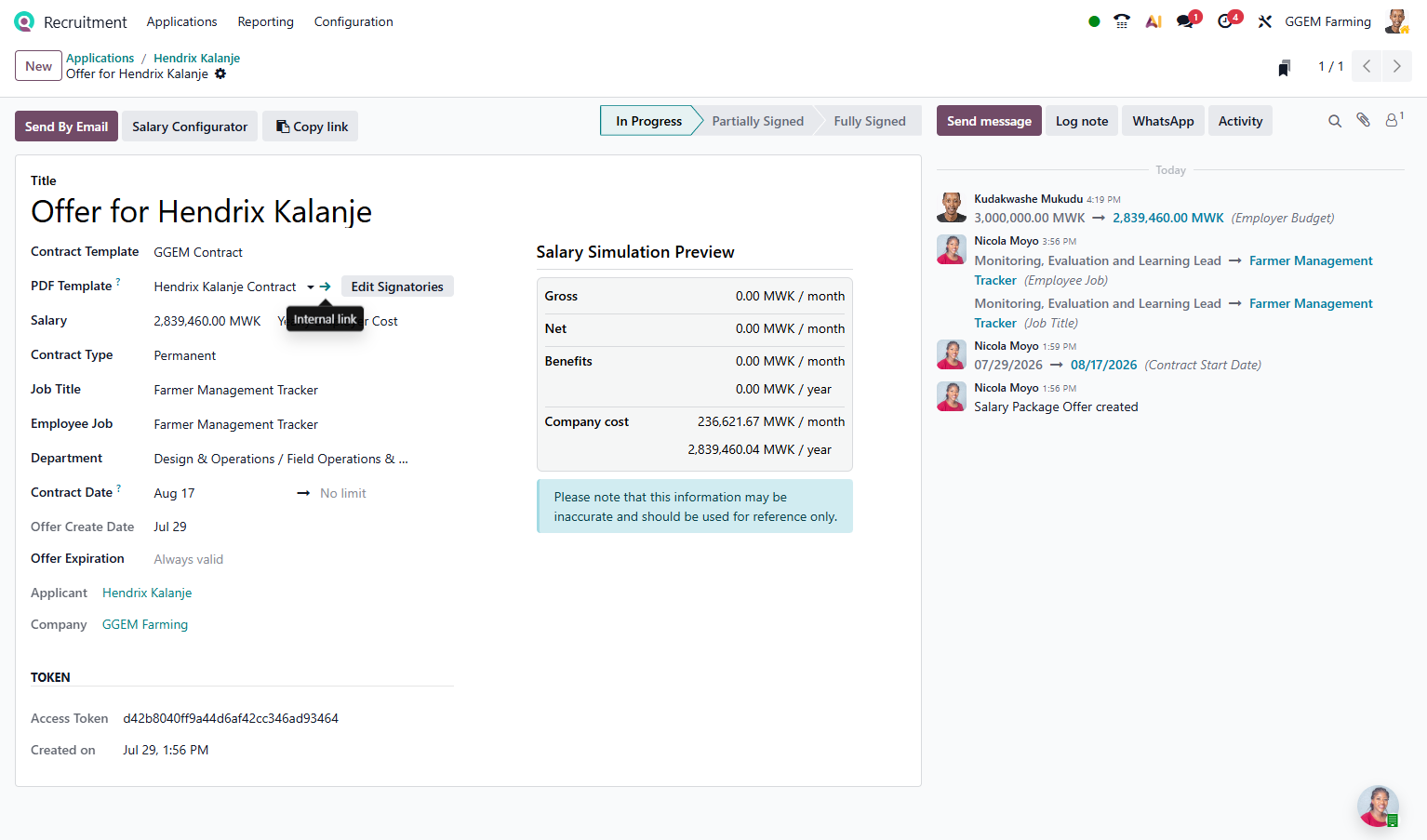Click Log note button
This screenshot has height=840, width=1427.
[1082, 121]
